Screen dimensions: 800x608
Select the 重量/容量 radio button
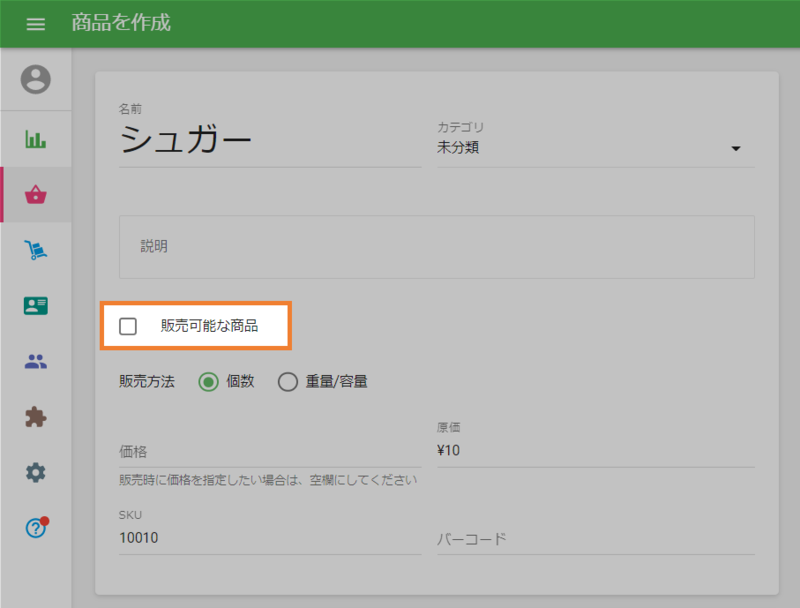[x=288, y=381]
